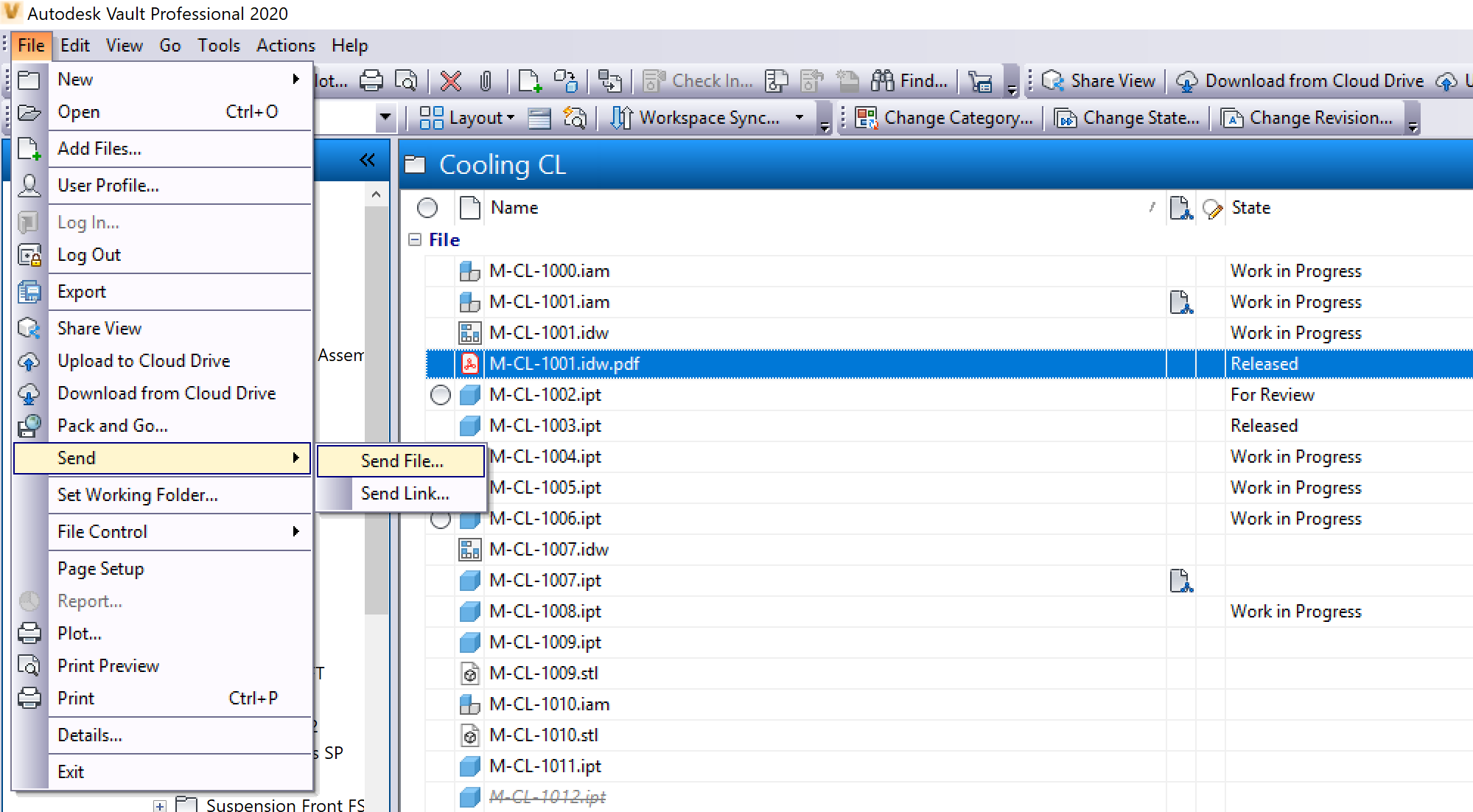
Task: Click the Print icon in the toolbar
Action: pyautogui.click(x=371, y=81)
